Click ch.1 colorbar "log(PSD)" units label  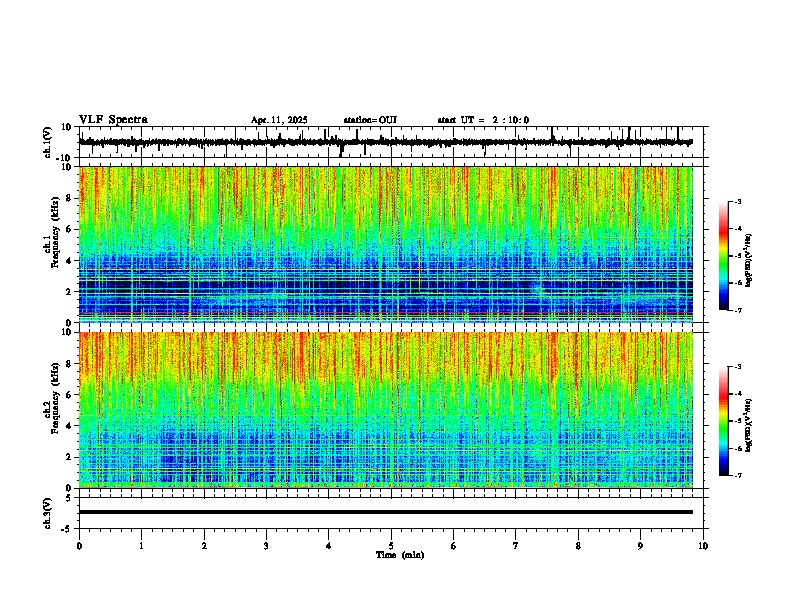748,260
